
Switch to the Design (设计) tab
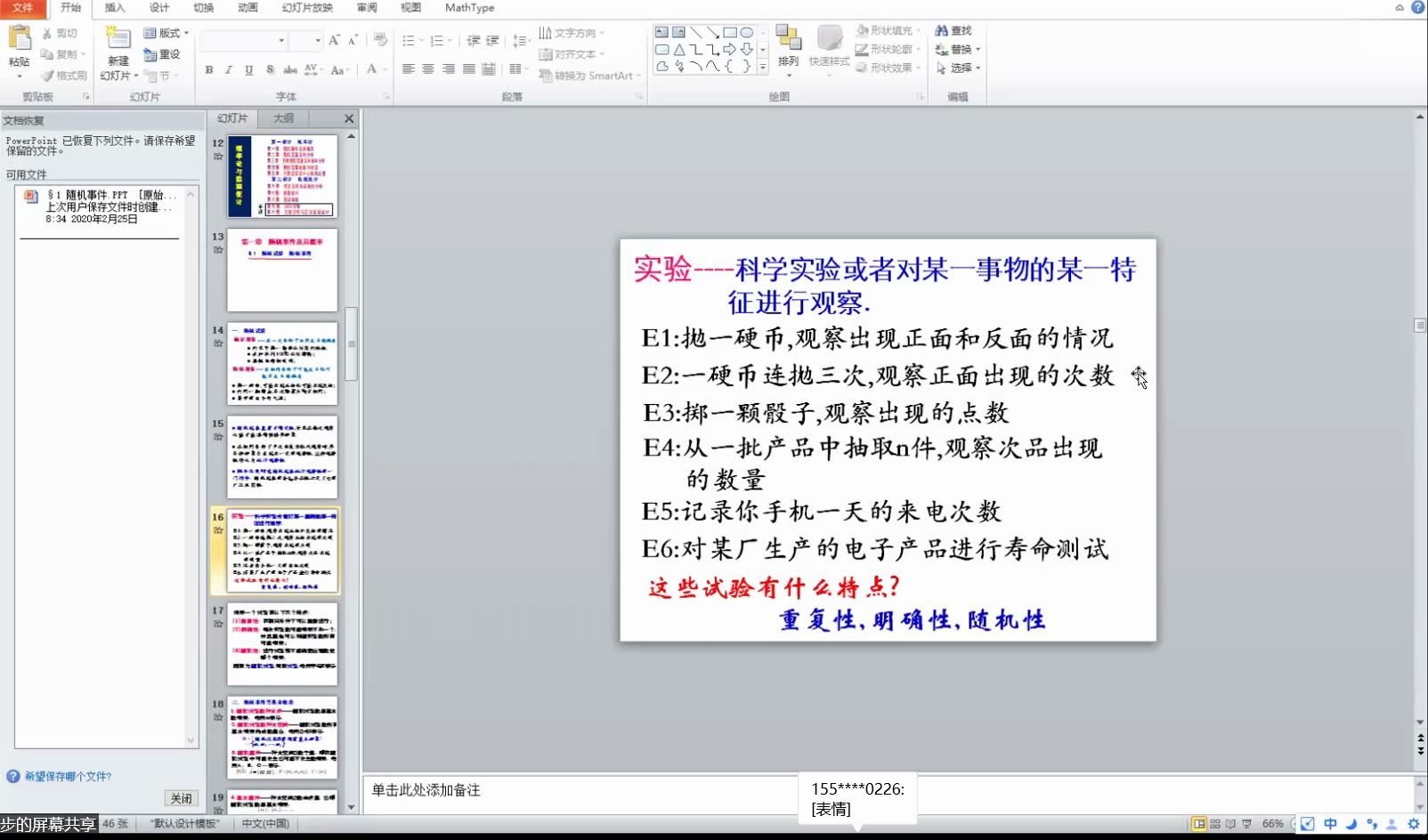(x=159, y=7)
